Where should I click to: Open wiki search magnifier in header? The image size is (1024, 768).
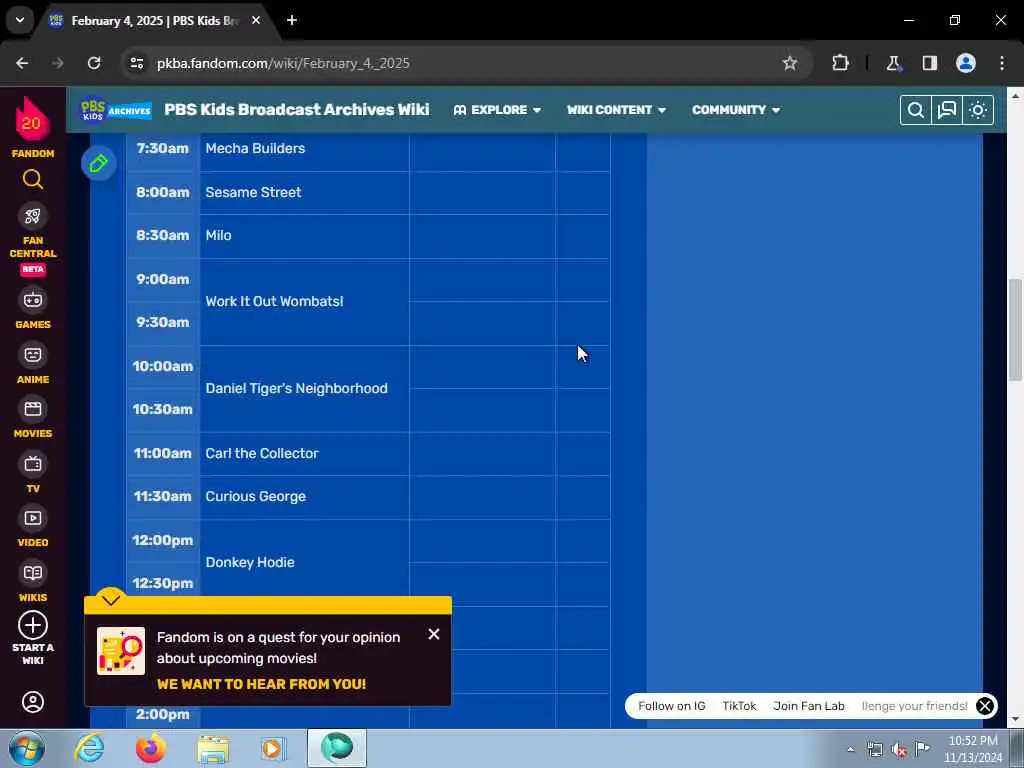916,110
